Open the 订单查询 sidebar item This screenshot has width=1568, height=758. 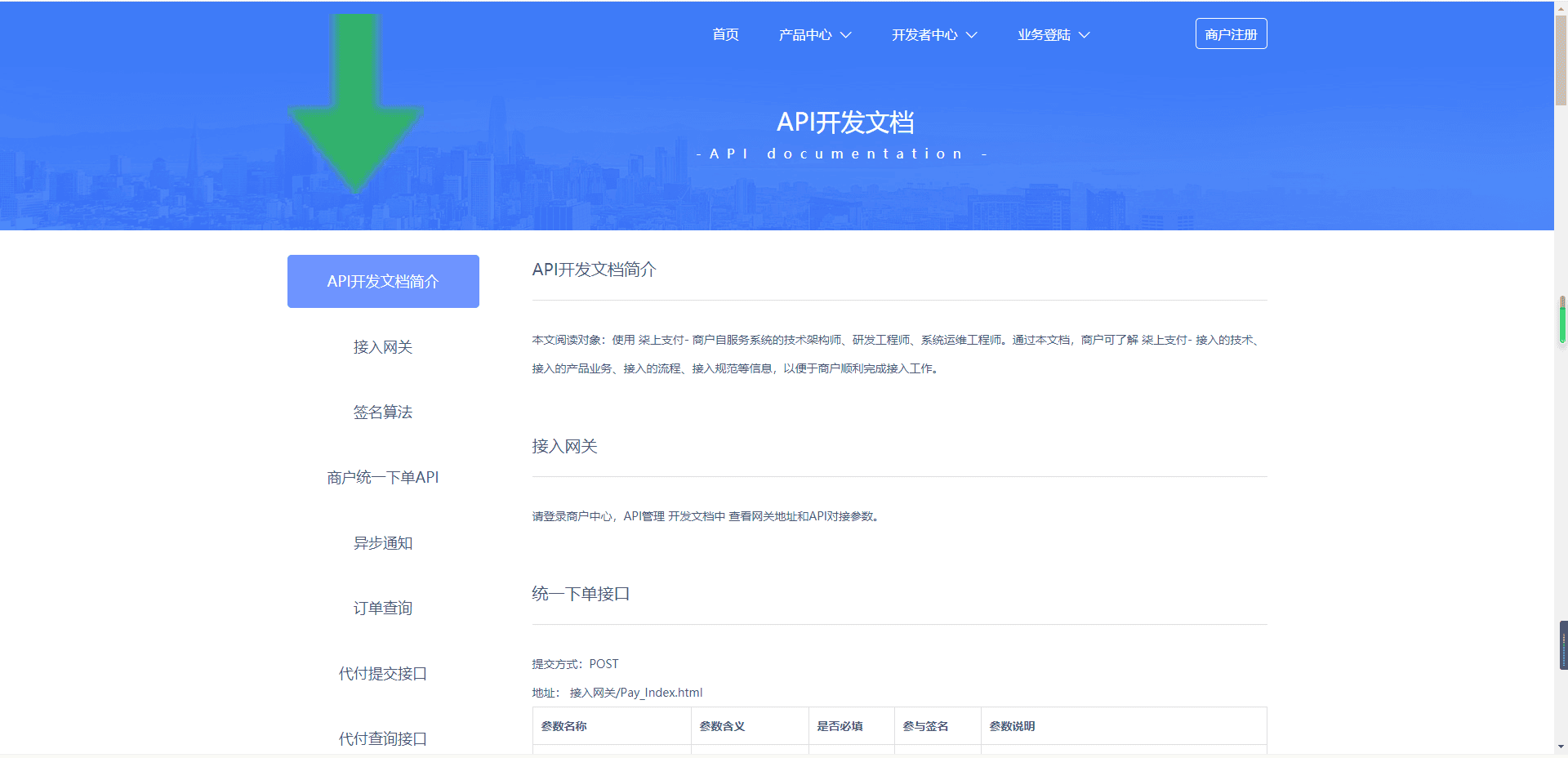point(382,608)
